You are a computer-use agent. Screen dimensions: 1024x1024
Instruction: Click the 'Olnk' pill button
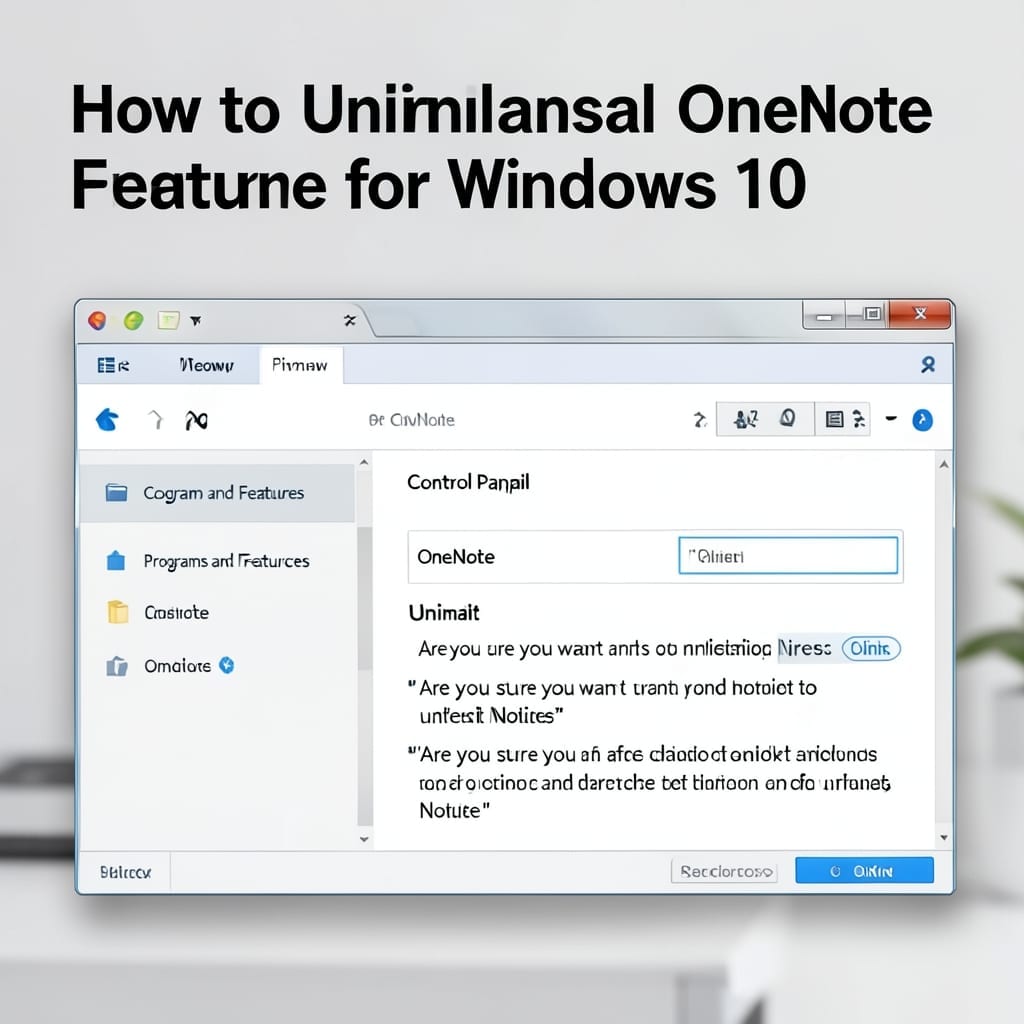(871, 648)
